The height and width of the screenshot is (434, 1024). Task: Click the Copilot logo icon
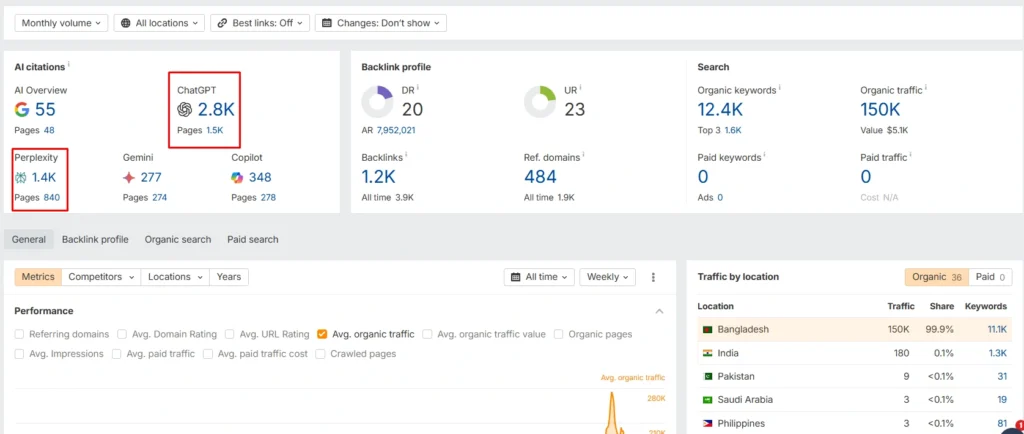point(237,177)
